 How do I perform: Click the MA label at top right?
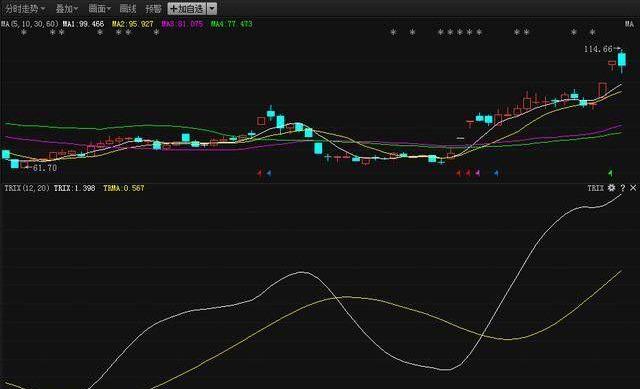pyautogui.click(x=629, y=24)
